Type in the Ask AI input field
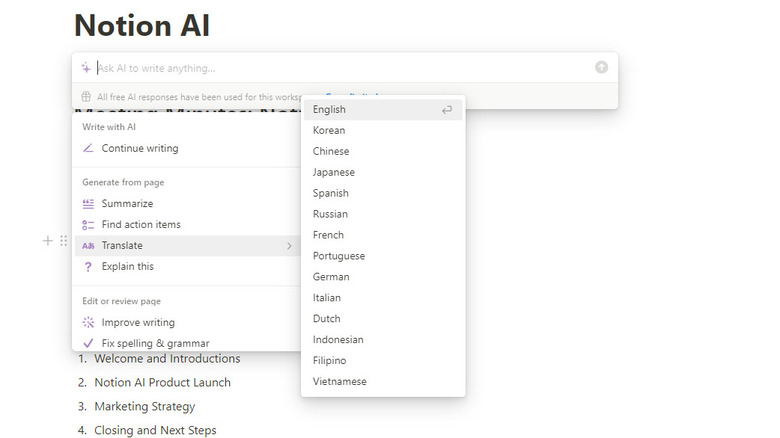 [x=340, y=68]
